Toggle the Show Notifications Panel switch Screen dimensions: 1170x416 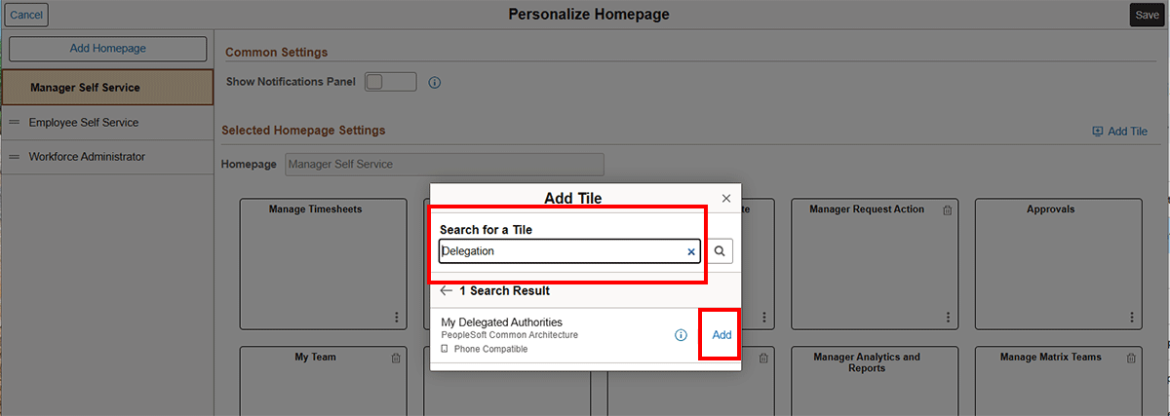[390, 82]
